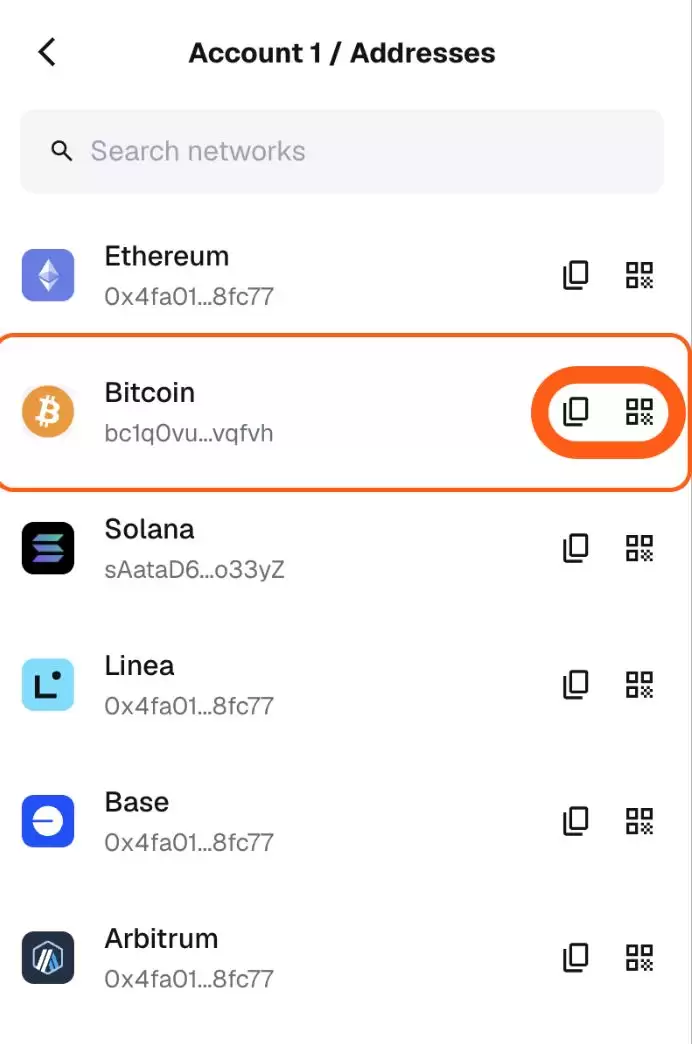Copy the Arbitrum address

pos(575,957)
